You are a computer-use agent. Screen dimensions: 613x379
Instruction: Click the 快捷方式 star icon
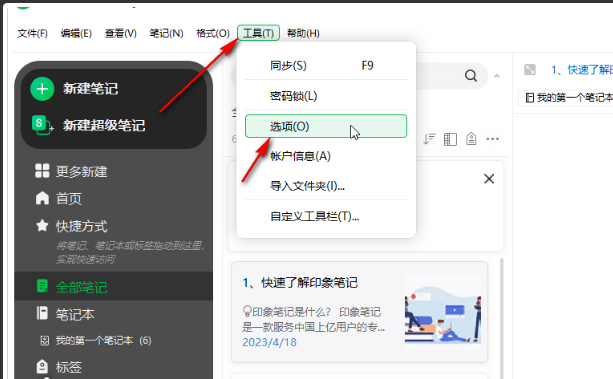tap(42, 225)
